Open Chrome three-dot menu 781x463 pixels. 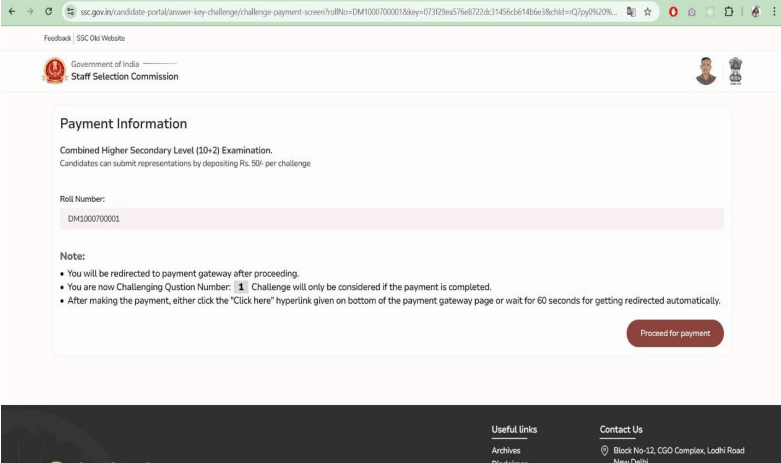click(x=772, y=11)
